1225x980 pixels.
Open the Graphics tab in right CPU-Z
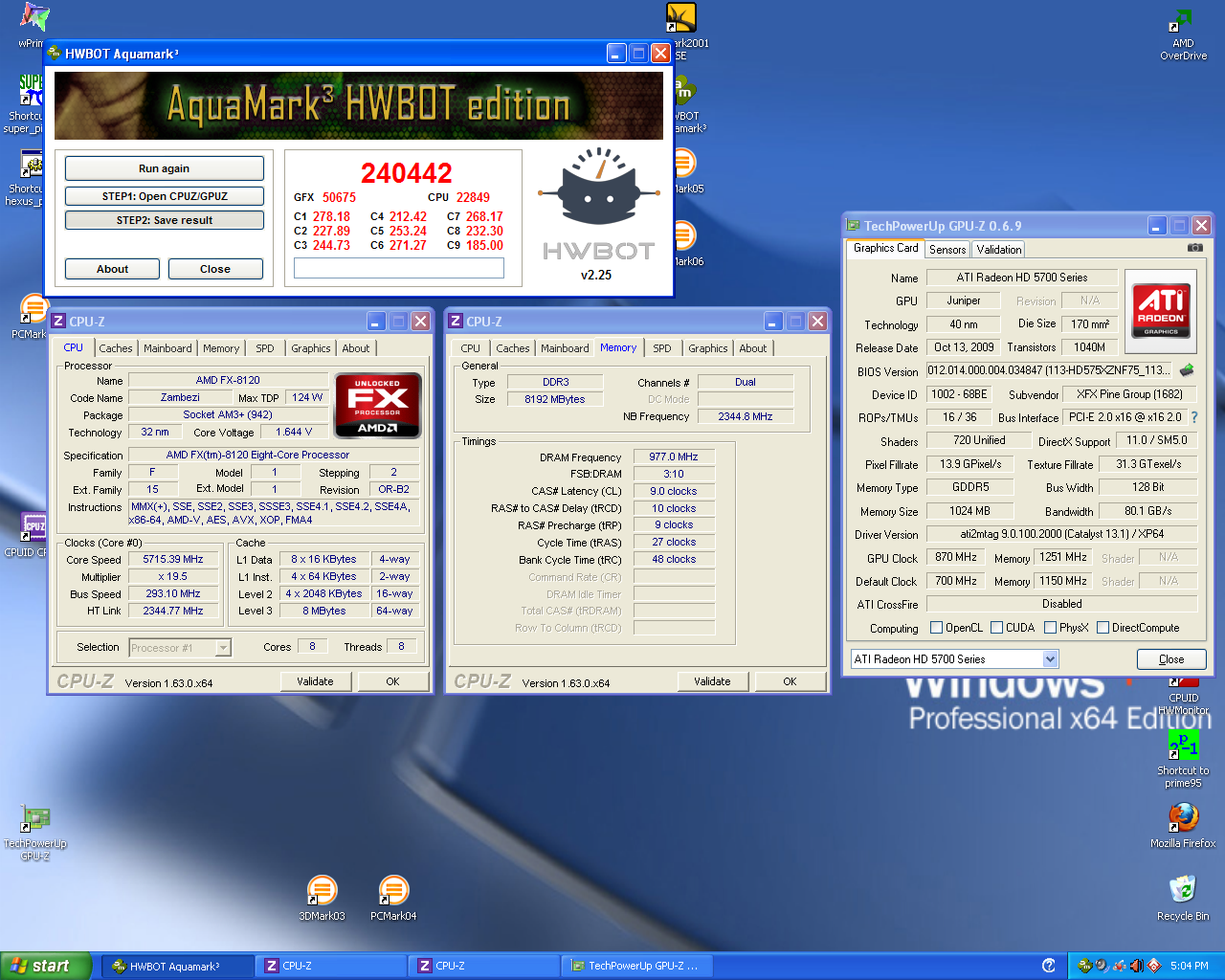tap(708, 348)
